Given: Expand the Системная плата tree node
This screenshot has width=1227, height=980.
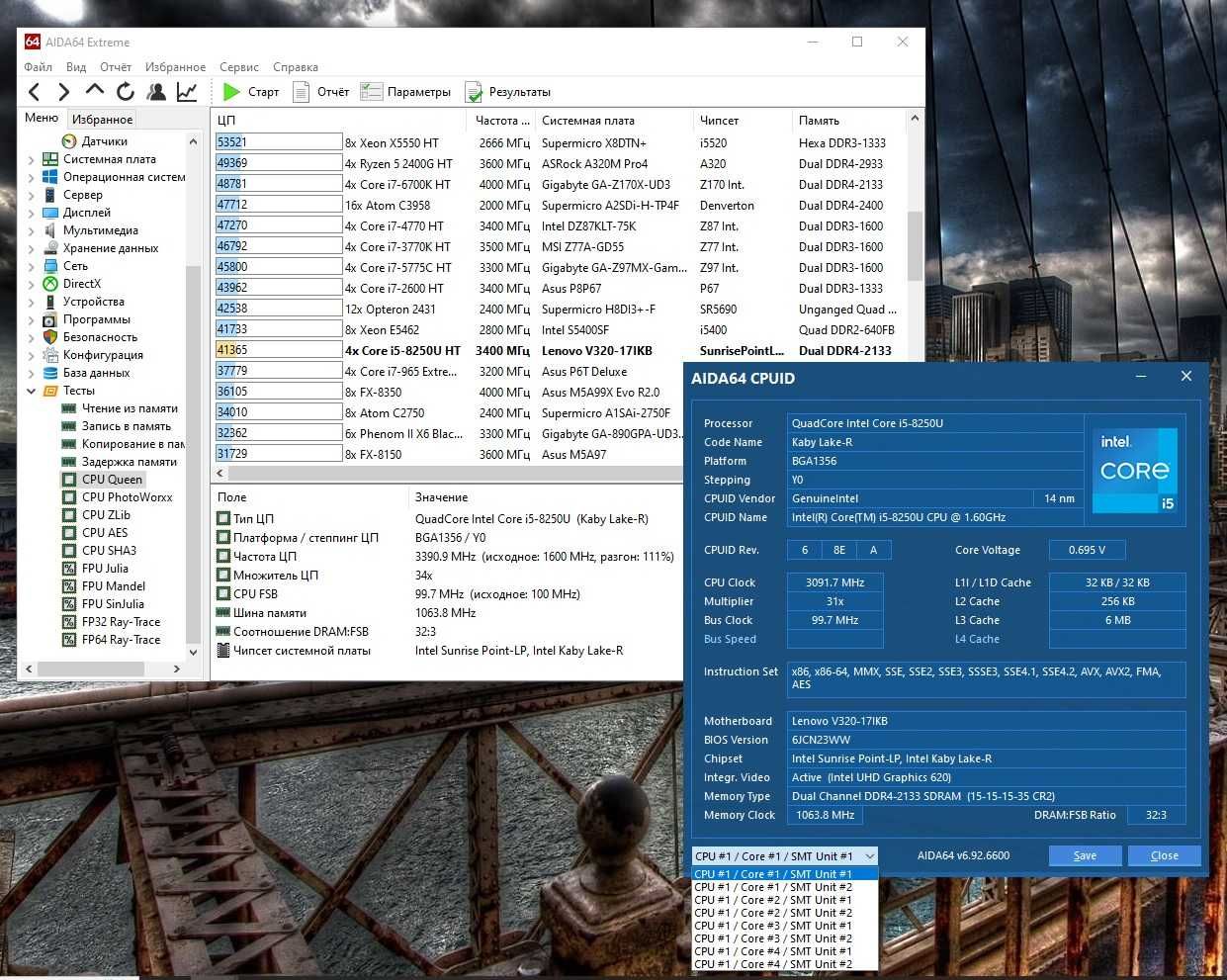Looking at the screenshot, I should (x=31, y=159).
